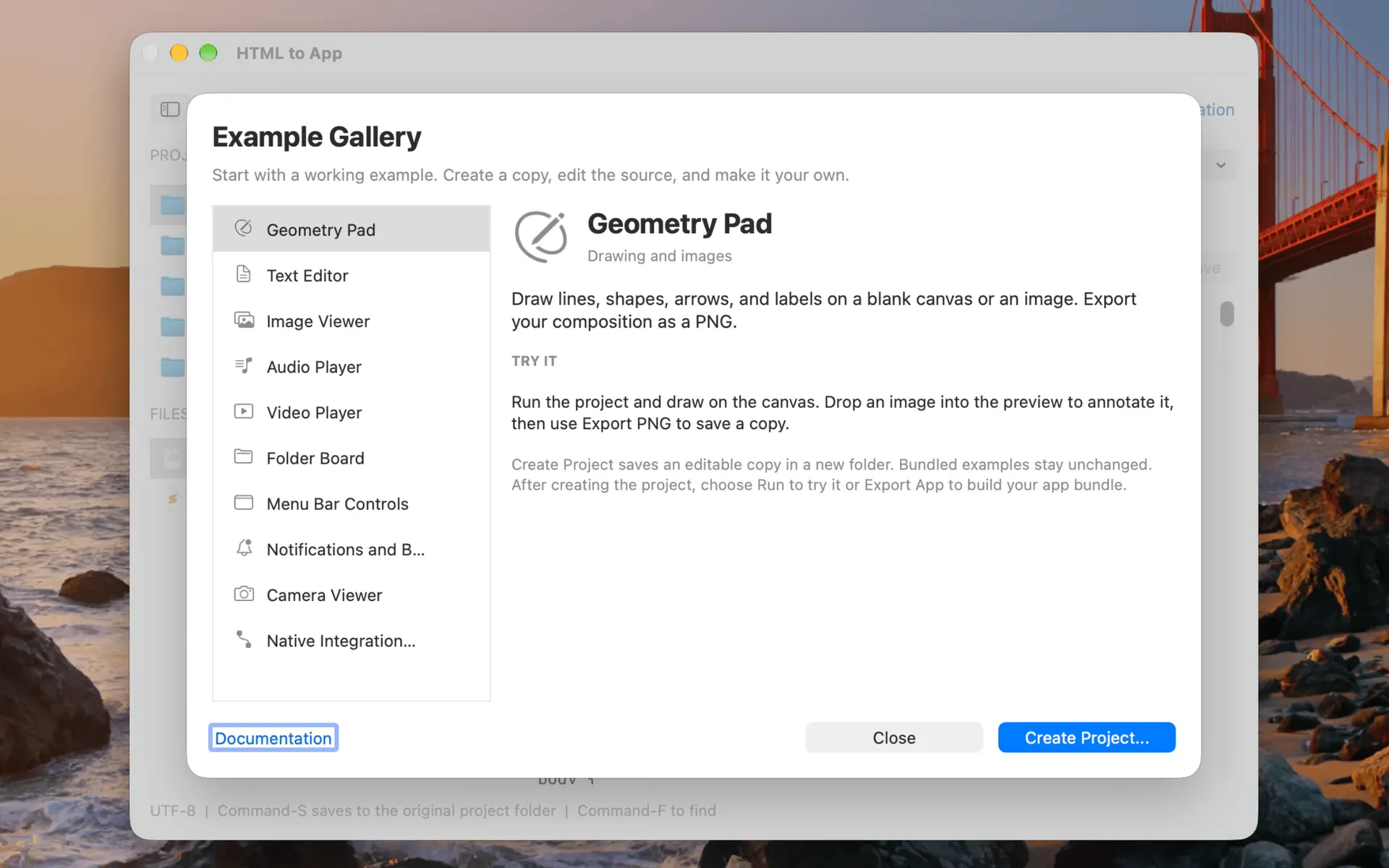Click the Geometry Pad icon in the list
Image resolution: width=1389 pixels, height=868 pixels.
click(x=244, y=228)
